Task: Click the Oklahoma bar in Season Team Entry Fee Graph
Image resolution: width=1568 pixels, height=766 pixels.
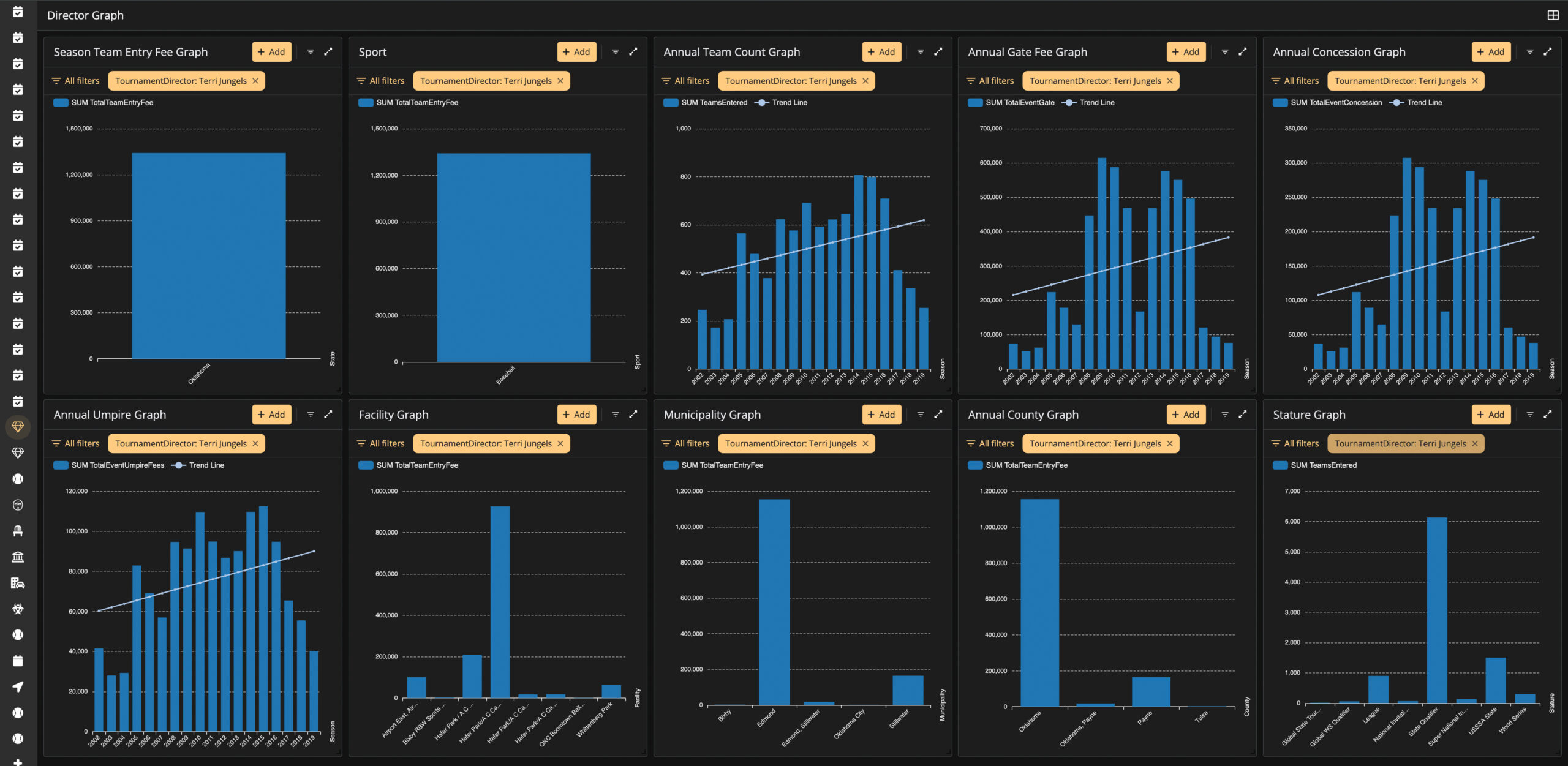Action: (209, 255)
